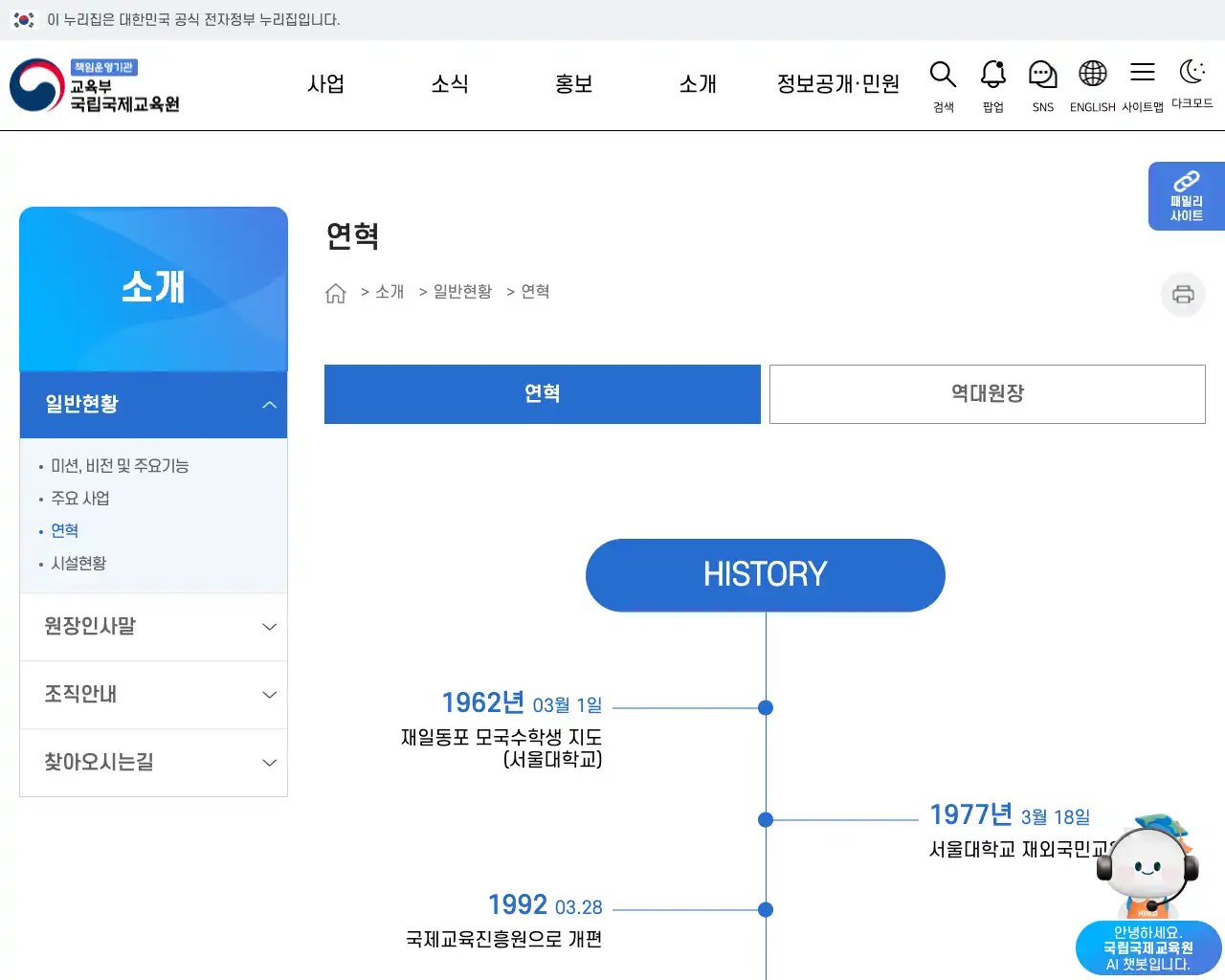Open the 홍보 top menu
1225x980 pixels.
tap(574, 84)
